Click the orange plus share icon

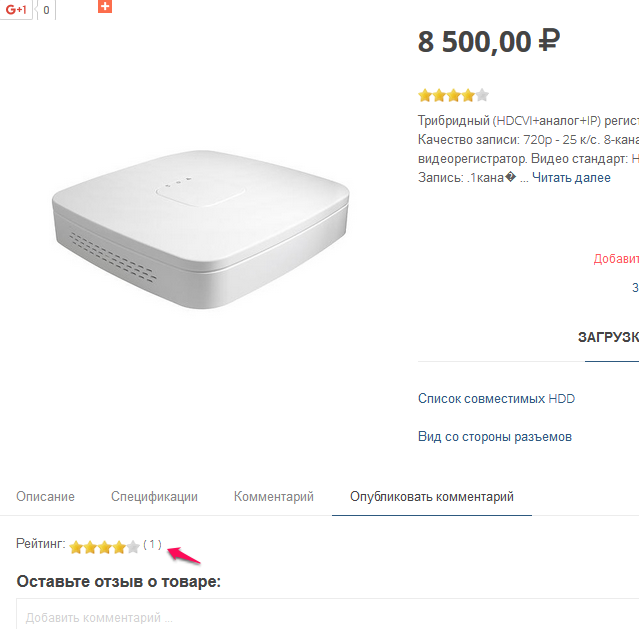pyautogui.click(x=105, y=6)
